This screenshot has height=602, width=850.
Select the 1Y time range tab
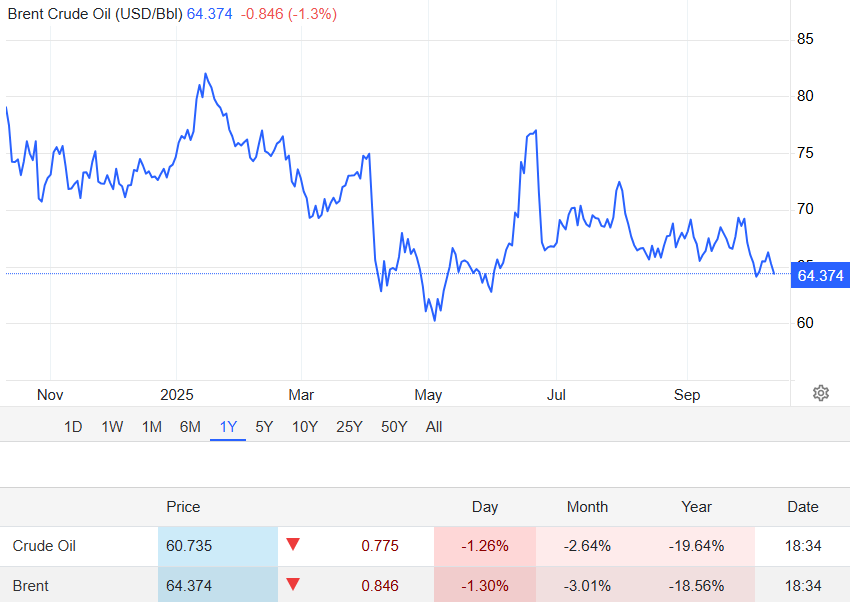[x=228, y=427]
